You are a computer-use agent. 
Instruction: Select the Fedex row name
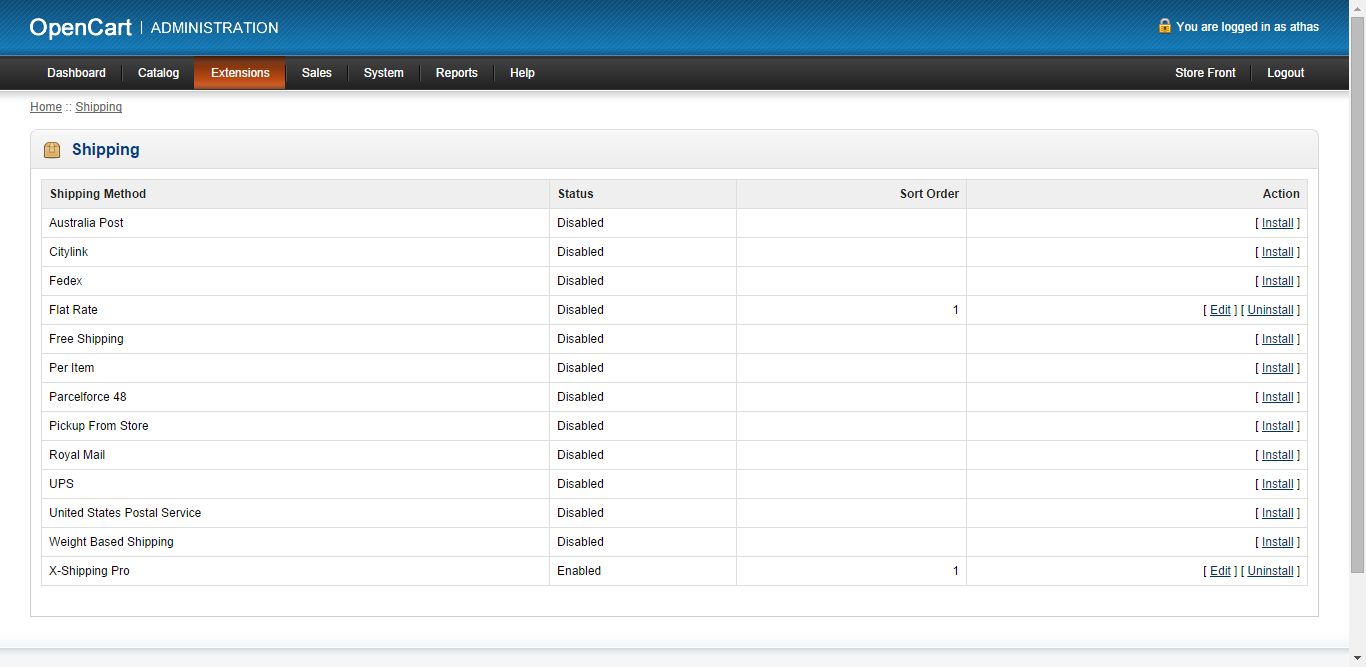pyautogui.click(x=66, y=281)
